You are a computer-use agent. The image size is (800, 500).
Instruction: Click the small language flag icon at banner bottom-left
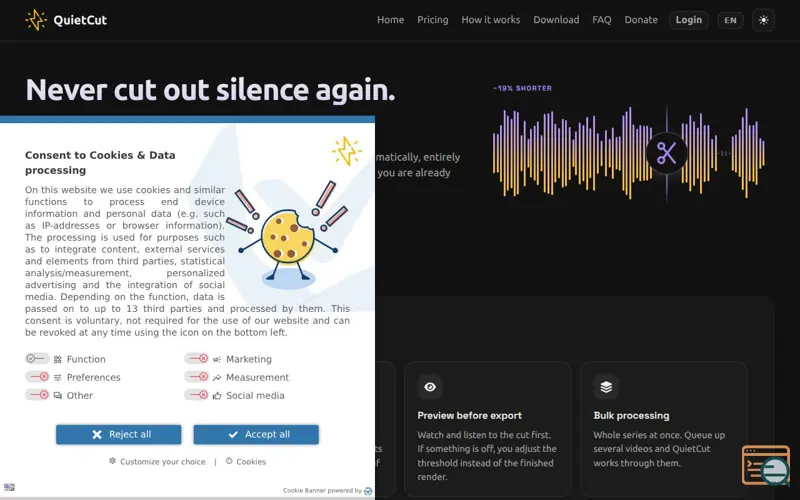9,487
